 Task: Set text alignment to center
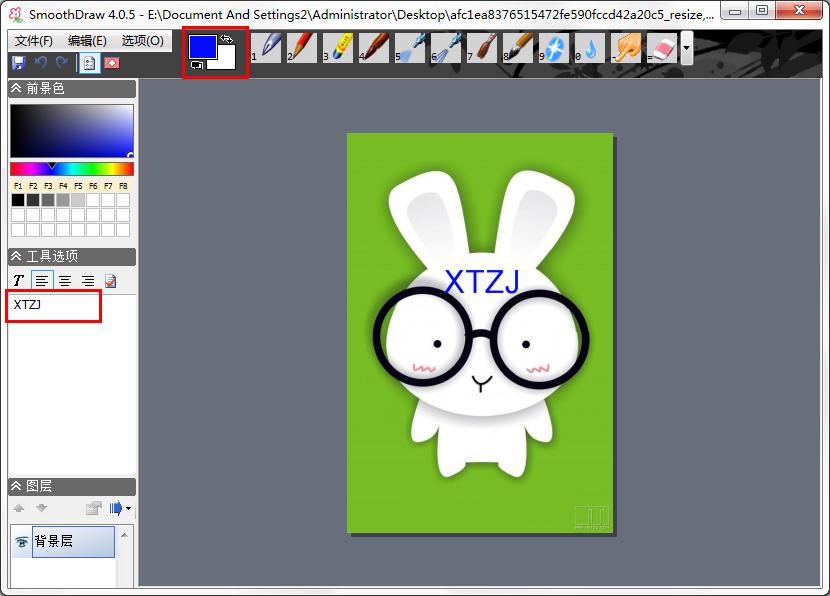[x=65, y=281]
